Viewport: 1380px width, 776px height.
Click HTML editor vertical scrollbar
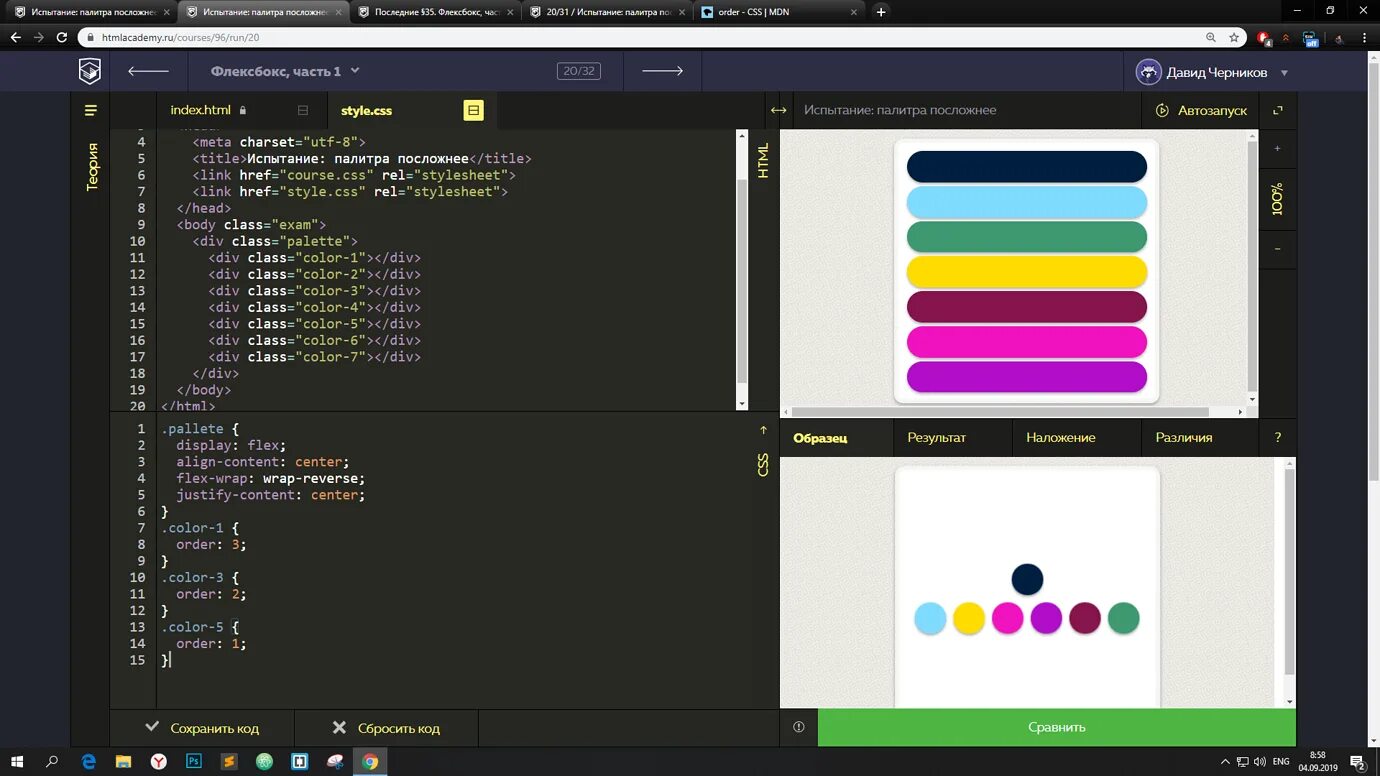pos(742,280)
